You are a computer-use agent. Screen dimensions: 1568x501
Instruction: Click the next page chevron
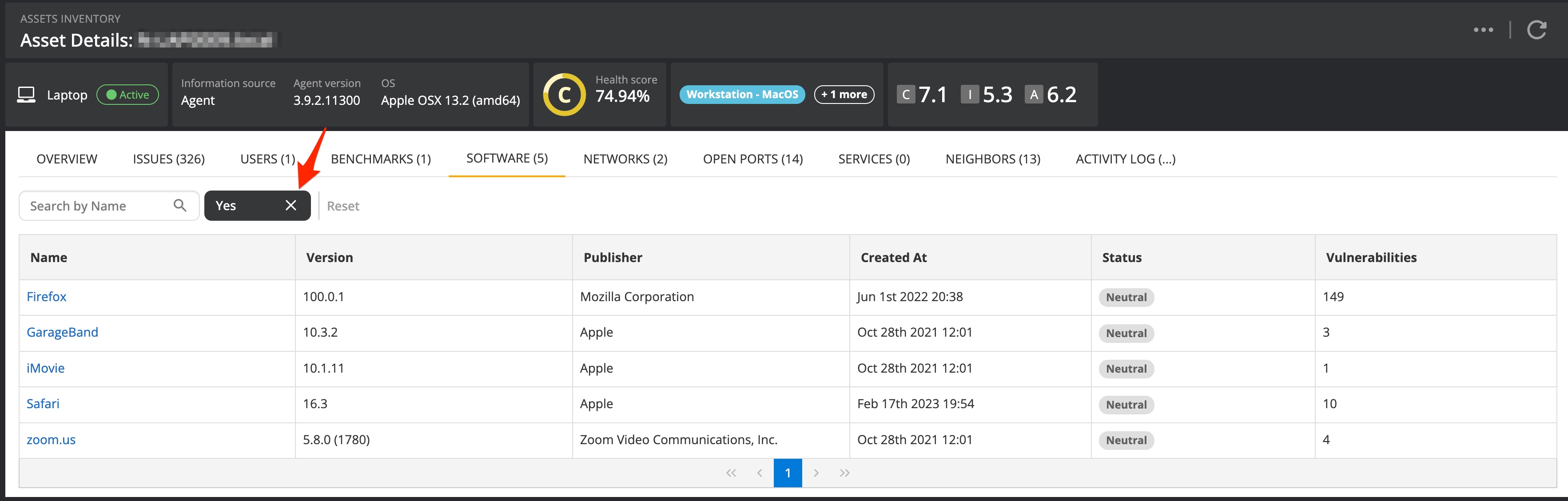tap(816, 473)
